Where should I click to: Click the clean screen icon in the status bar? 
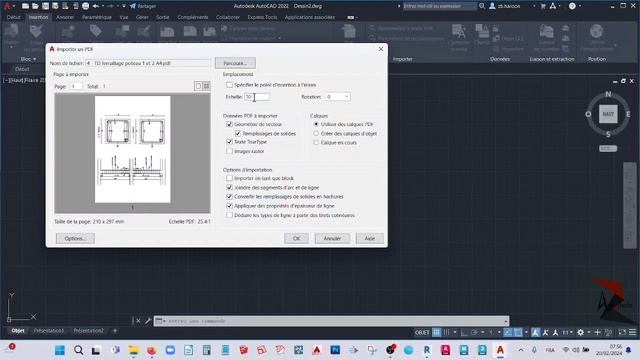click(622, 332)
